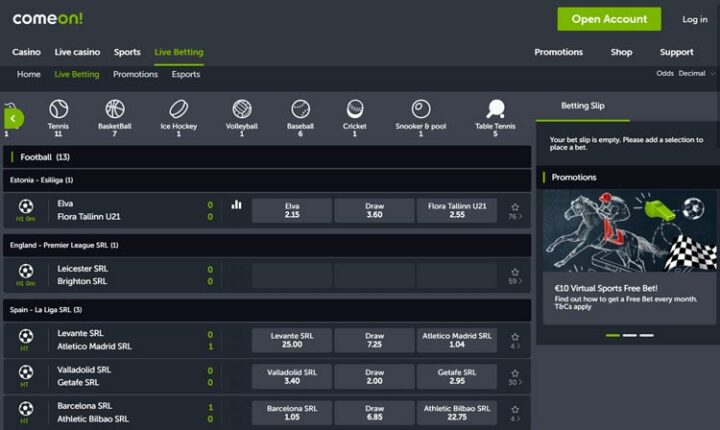Viewport: 720px width, 430px height.
Task: Click the Open Account button
Action: click(x=609, y=19)
